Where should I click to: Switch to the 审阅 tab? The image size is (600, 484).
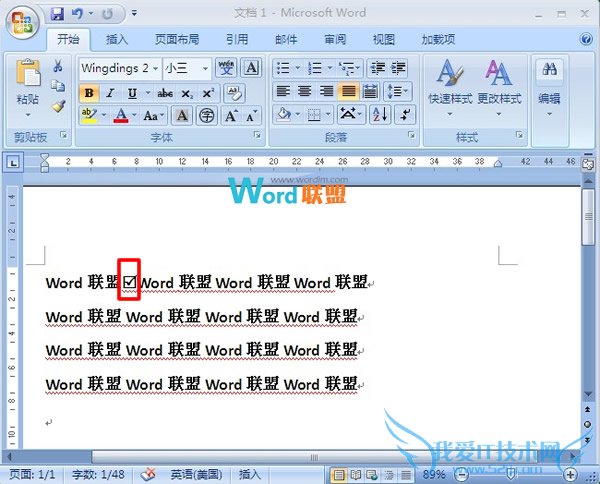pos(335,39)
